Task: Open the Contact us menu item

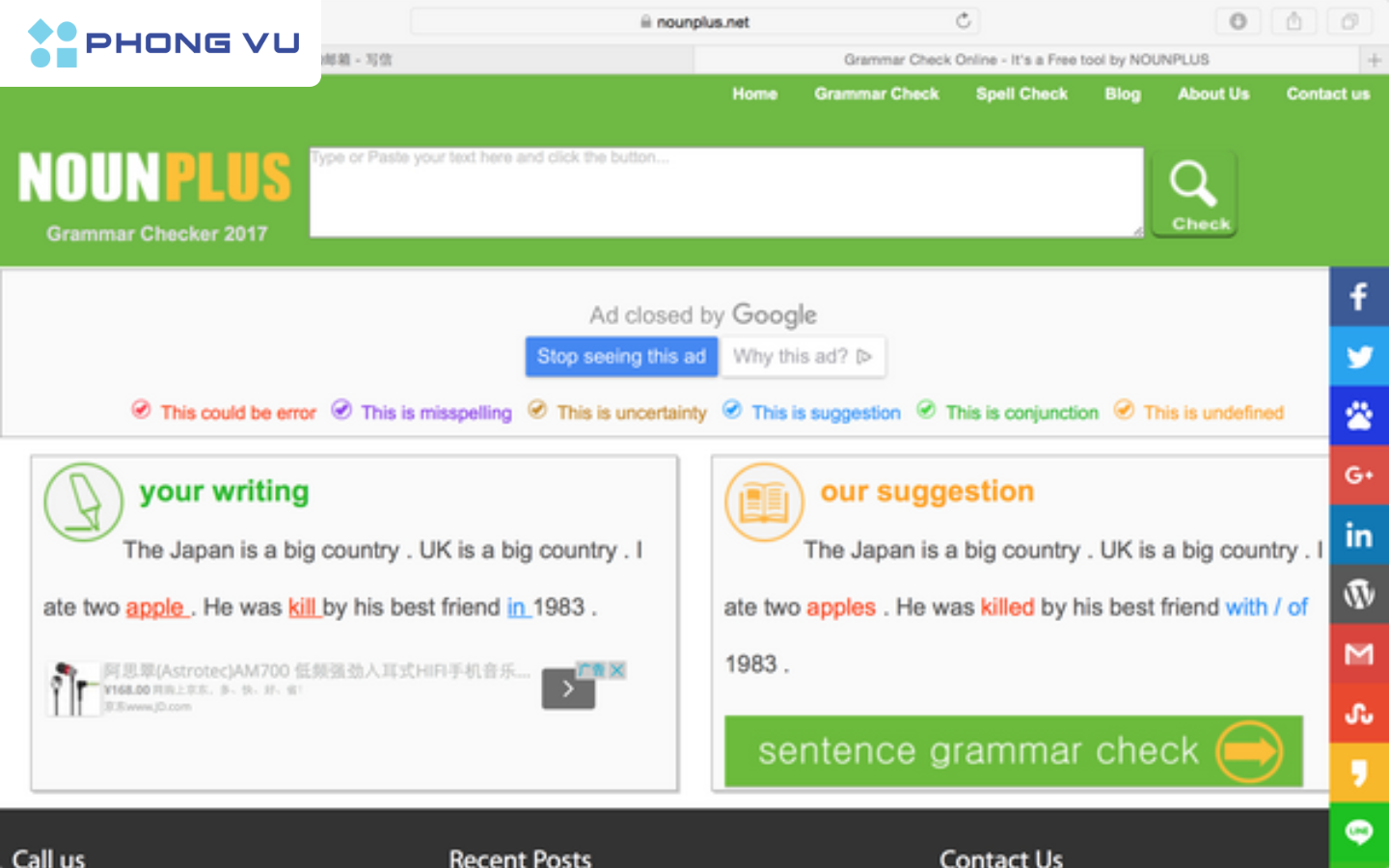Action: click(1328, 94)
